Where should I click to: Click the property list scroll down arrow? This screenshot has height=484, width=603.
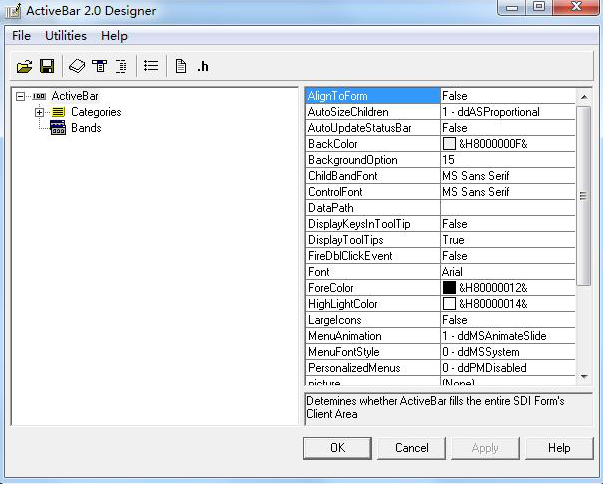point(584,378)
